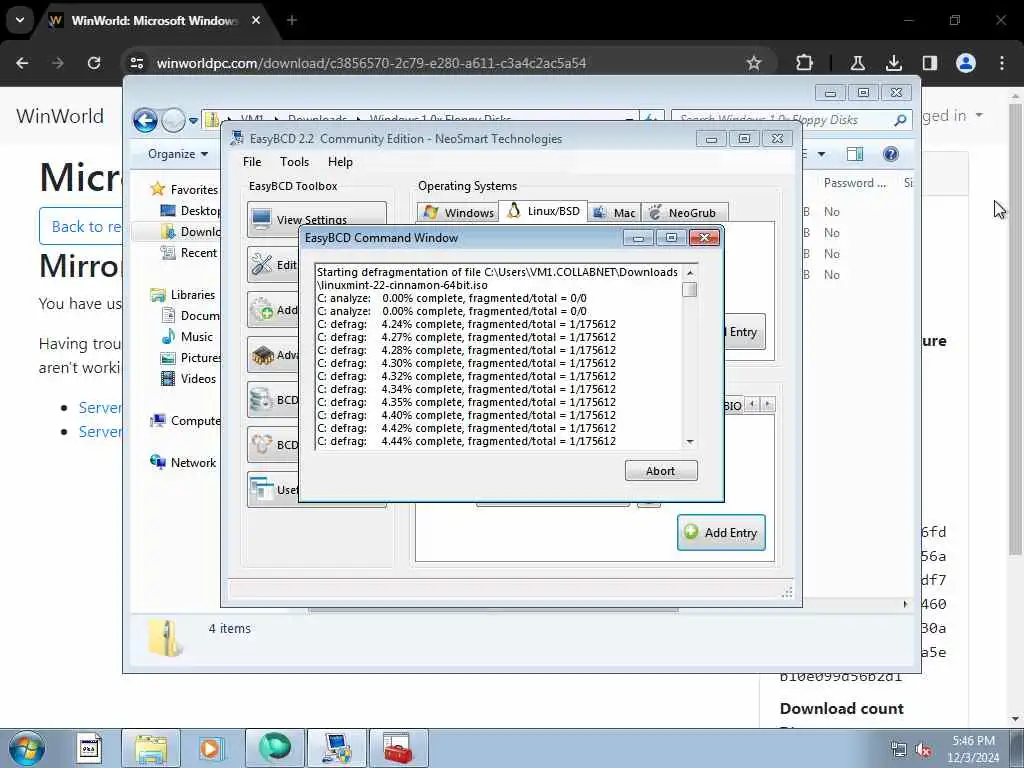Screen dimensions: 1024x768
Task: Bookmark this page with star icon
Action: tap(754, 63)
